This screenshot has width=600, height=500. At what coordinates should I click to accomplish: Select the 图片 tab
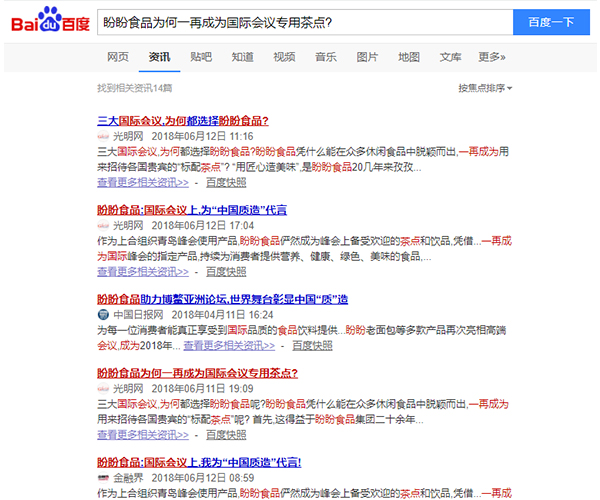(367, 57)
